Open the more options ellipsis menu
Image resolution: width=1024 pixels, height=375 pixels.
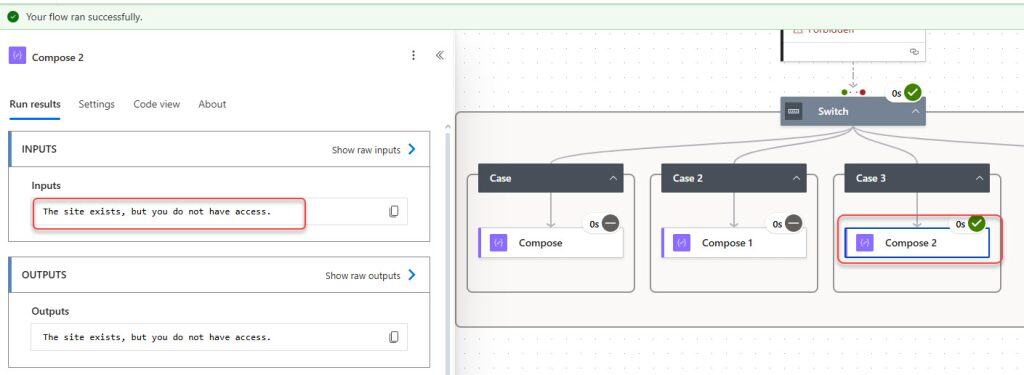(413, 56)
